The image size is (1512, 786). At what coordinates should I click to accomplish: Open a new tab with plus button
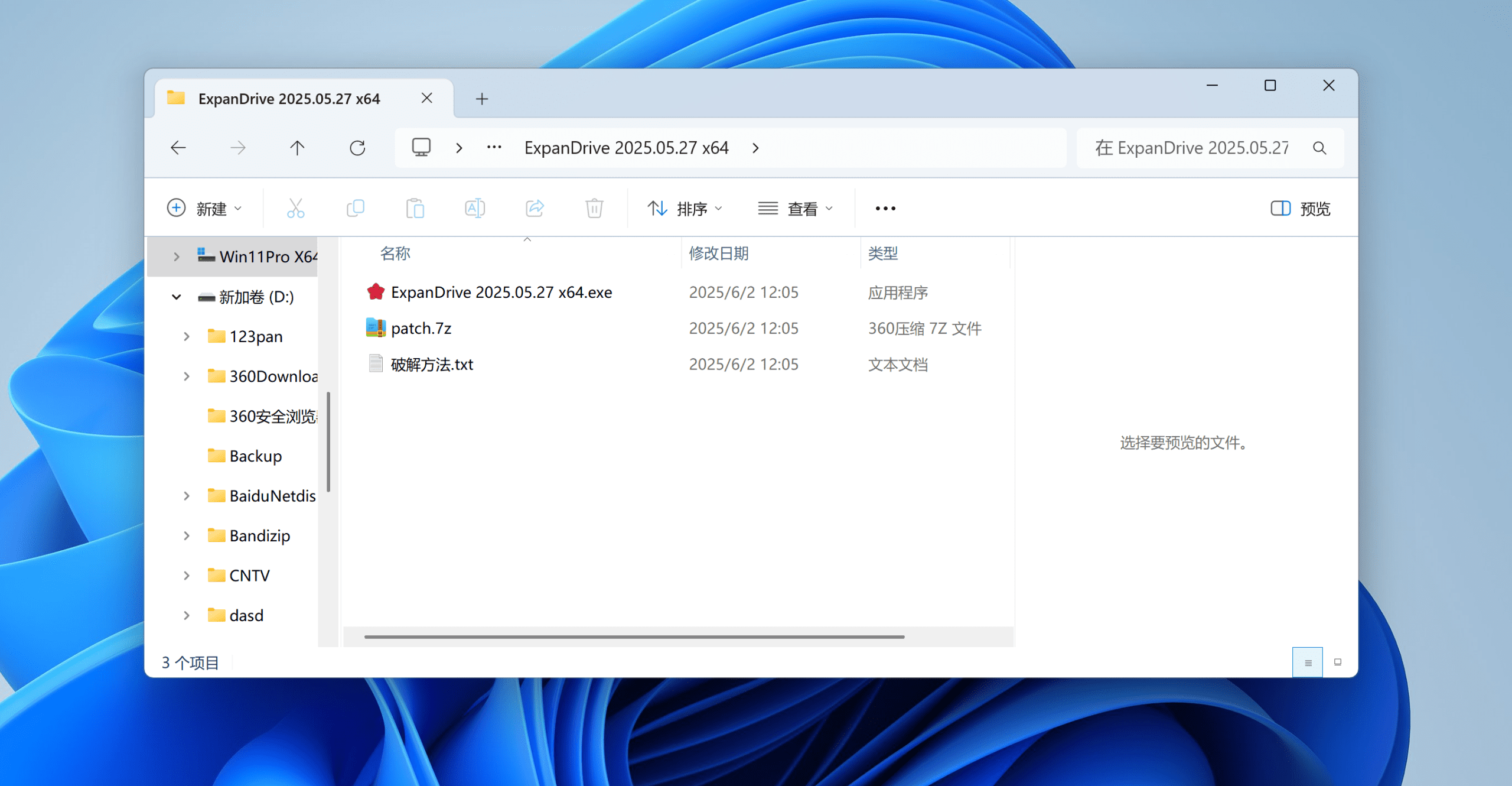coord(482,99)
